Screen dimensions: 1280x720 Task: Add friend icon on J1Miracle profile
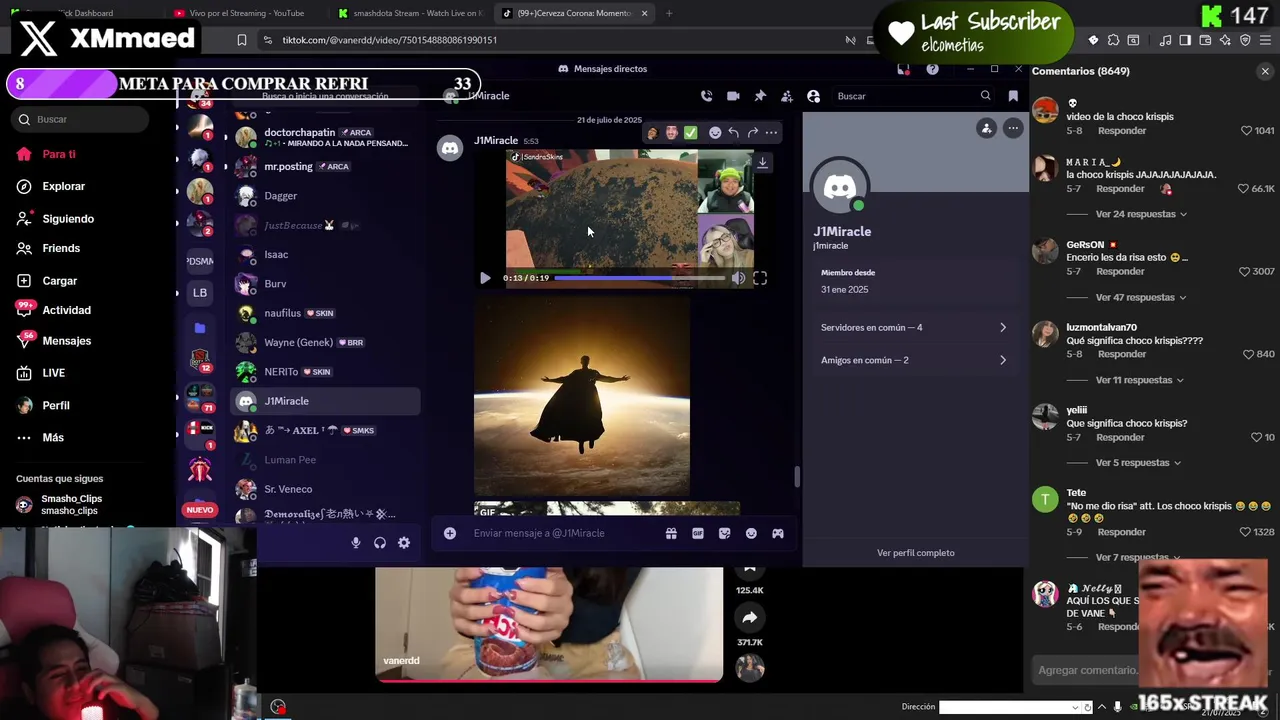[987, 128]
